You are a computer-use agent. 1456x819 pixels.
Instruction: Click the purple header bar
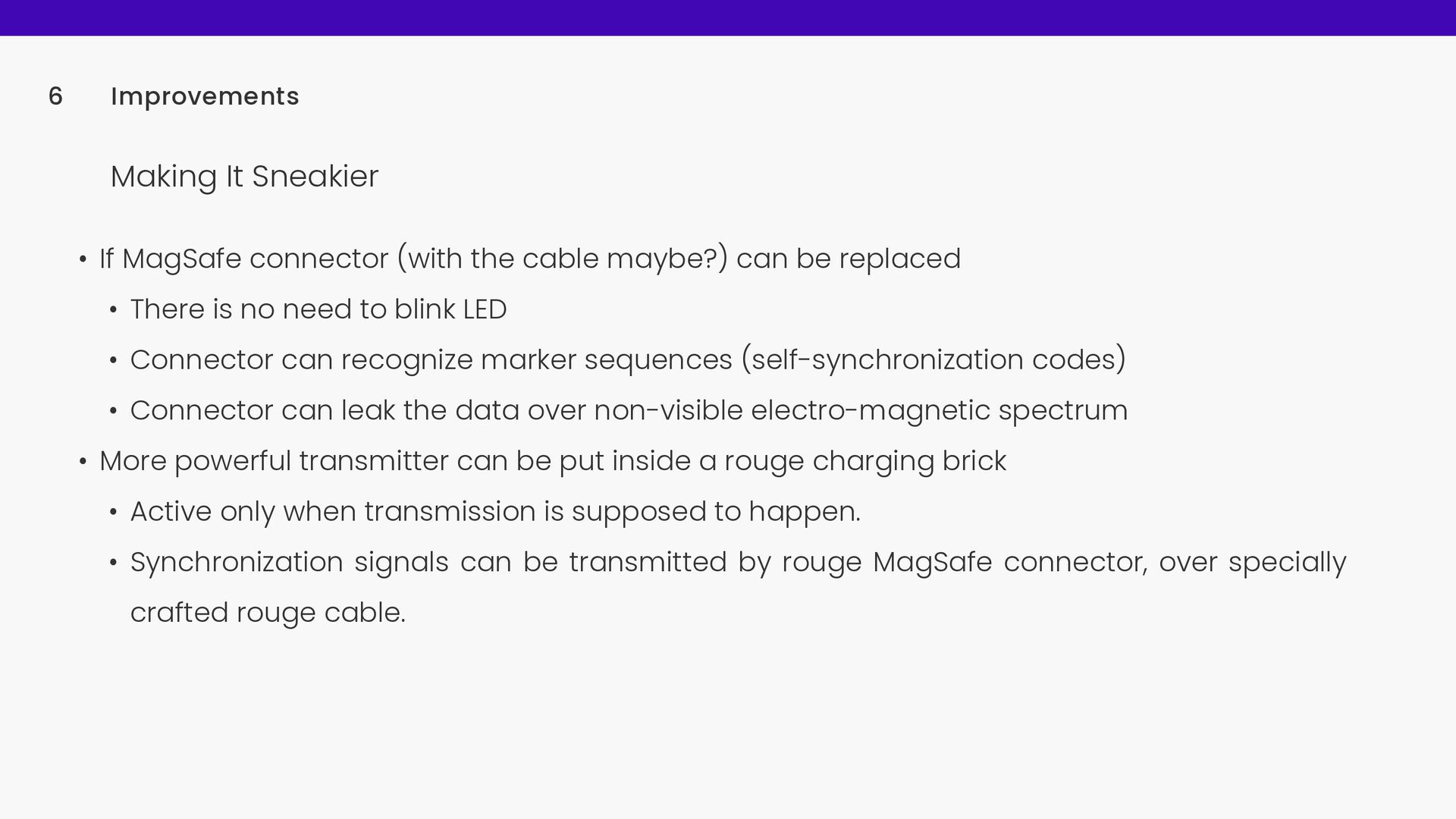[x=728, y=17]
